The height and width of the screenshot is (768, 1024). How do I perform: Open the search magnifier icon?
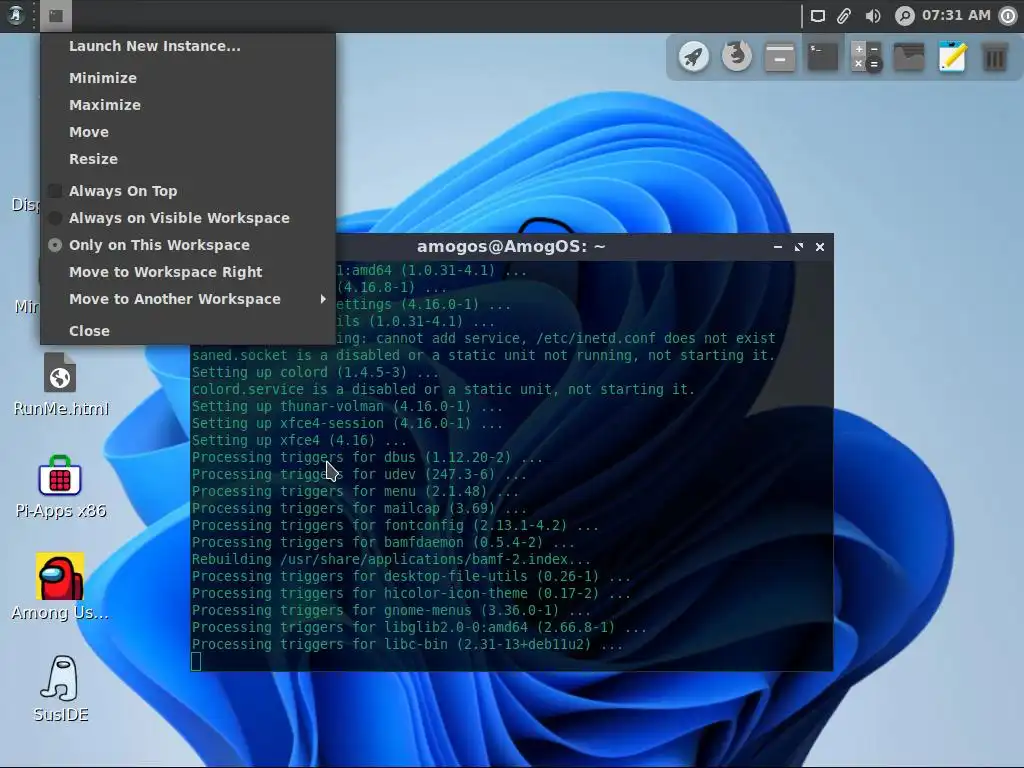[904, 16]
